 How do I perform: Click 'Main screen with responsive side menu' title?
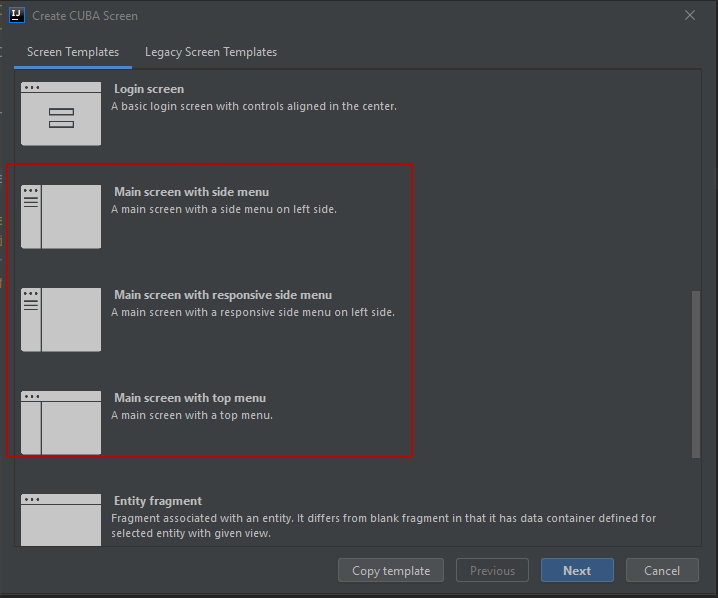click(223, 295)
